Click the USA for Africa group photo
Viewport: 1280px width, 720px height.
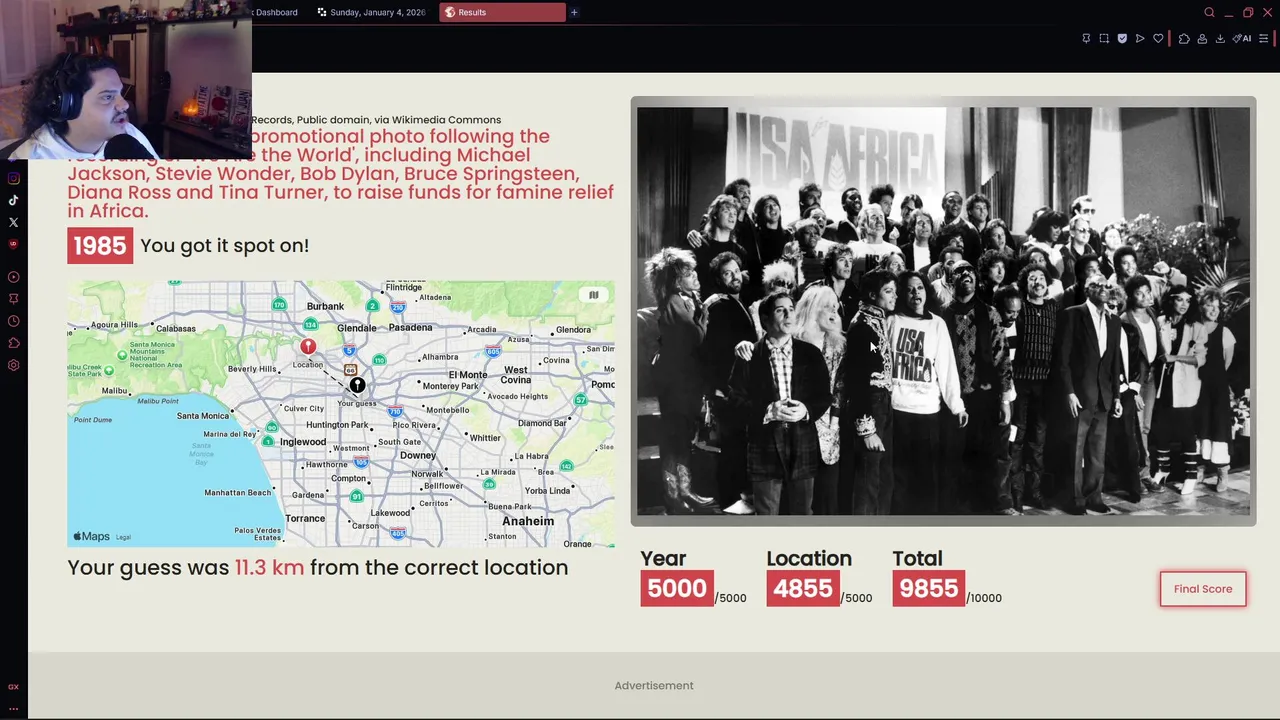(943, 311)
